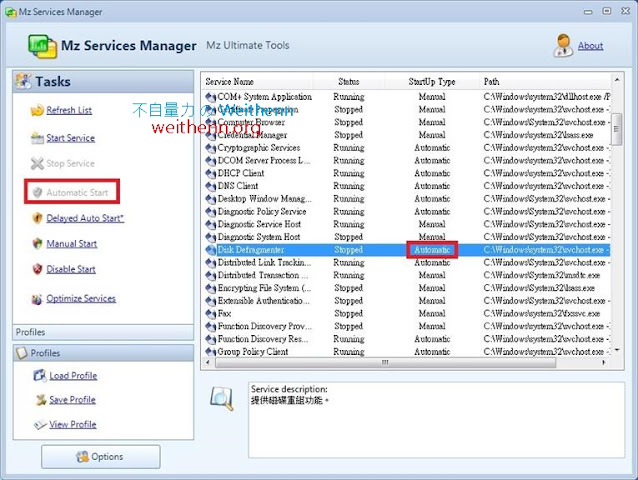This screenshot has width=638, height=480.
Task: Select the Computer Browser service row
Action: click(407, 122)
